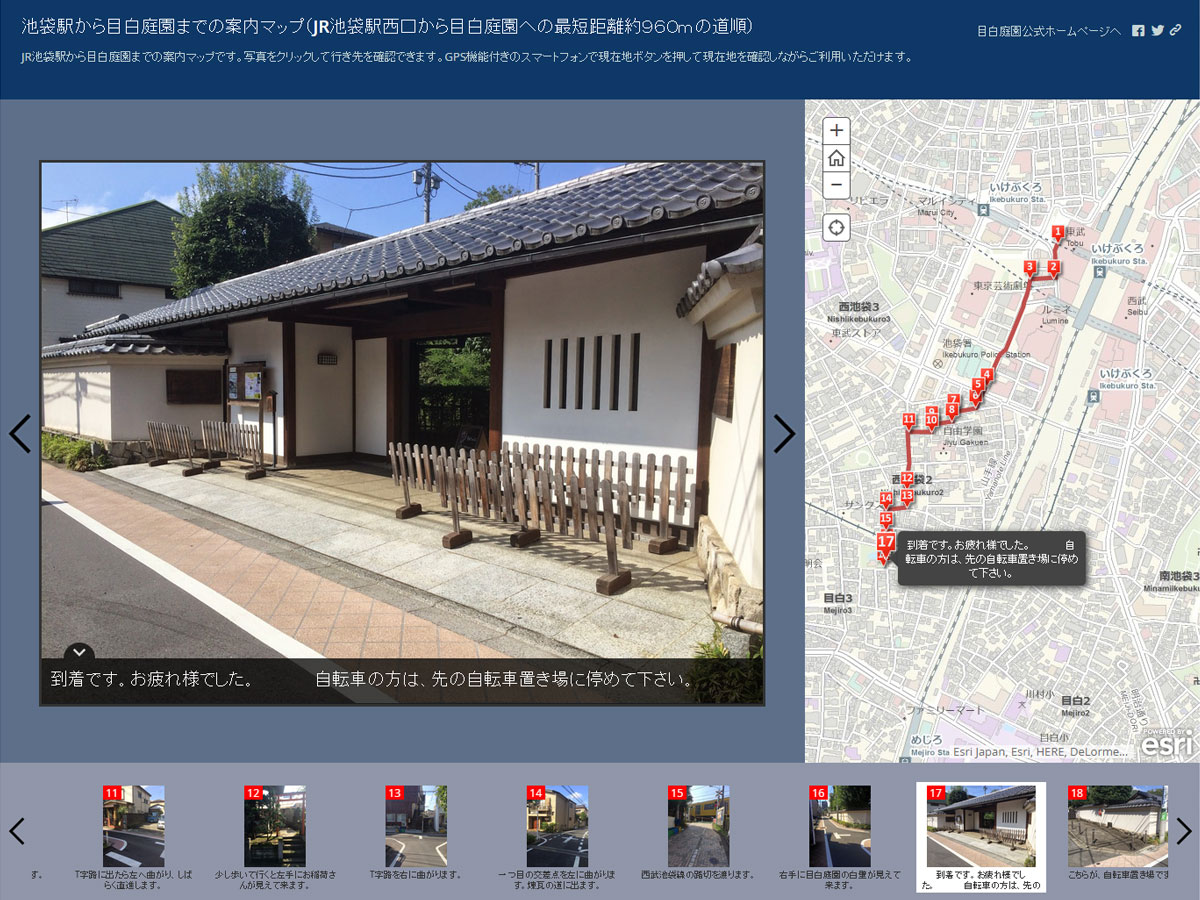Go back to the previous photo

pyautogui.click(x=20, y=434)
